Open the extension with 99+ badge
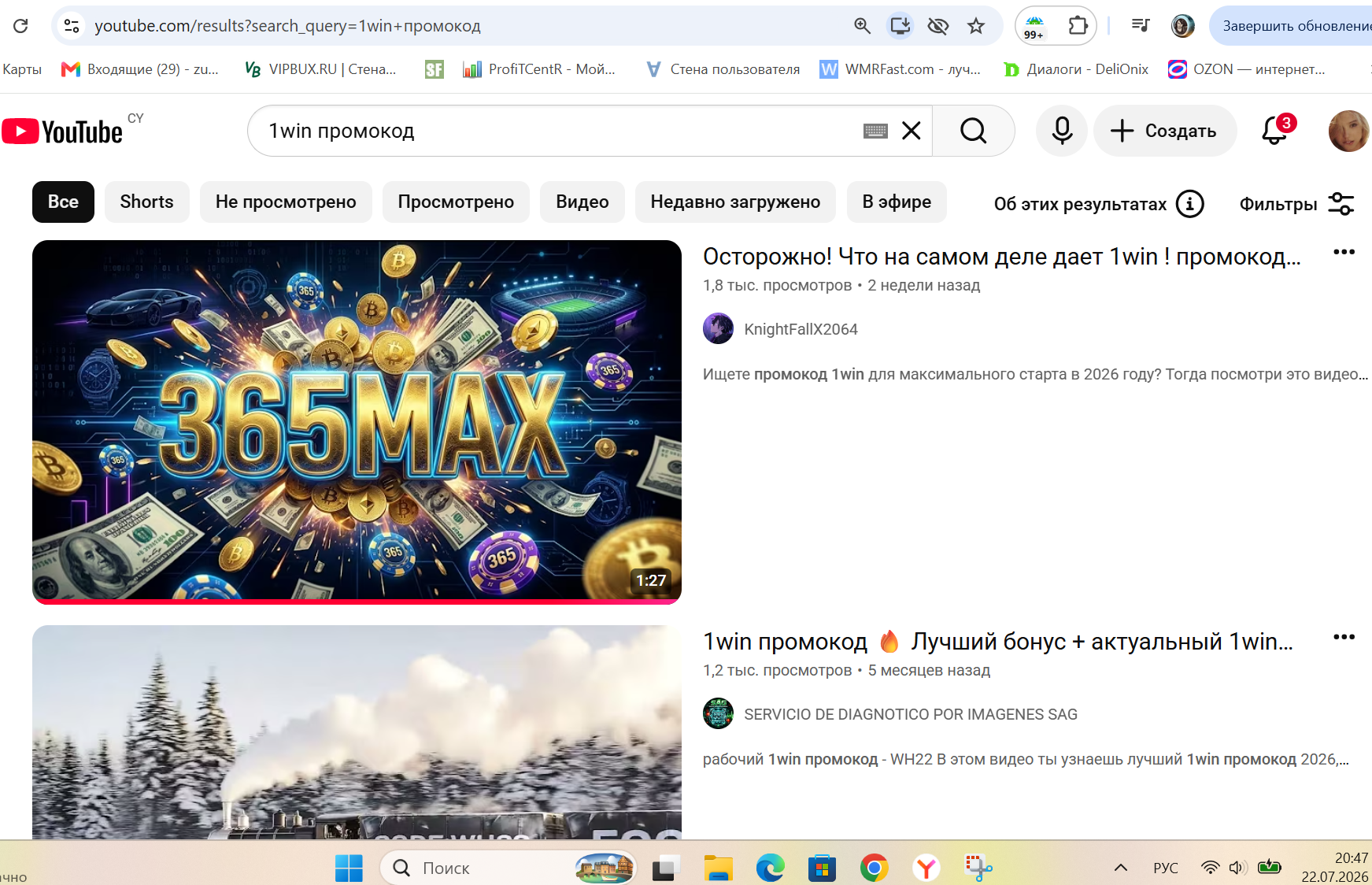The image size is (1372, 885). (x=1034, y=27)
